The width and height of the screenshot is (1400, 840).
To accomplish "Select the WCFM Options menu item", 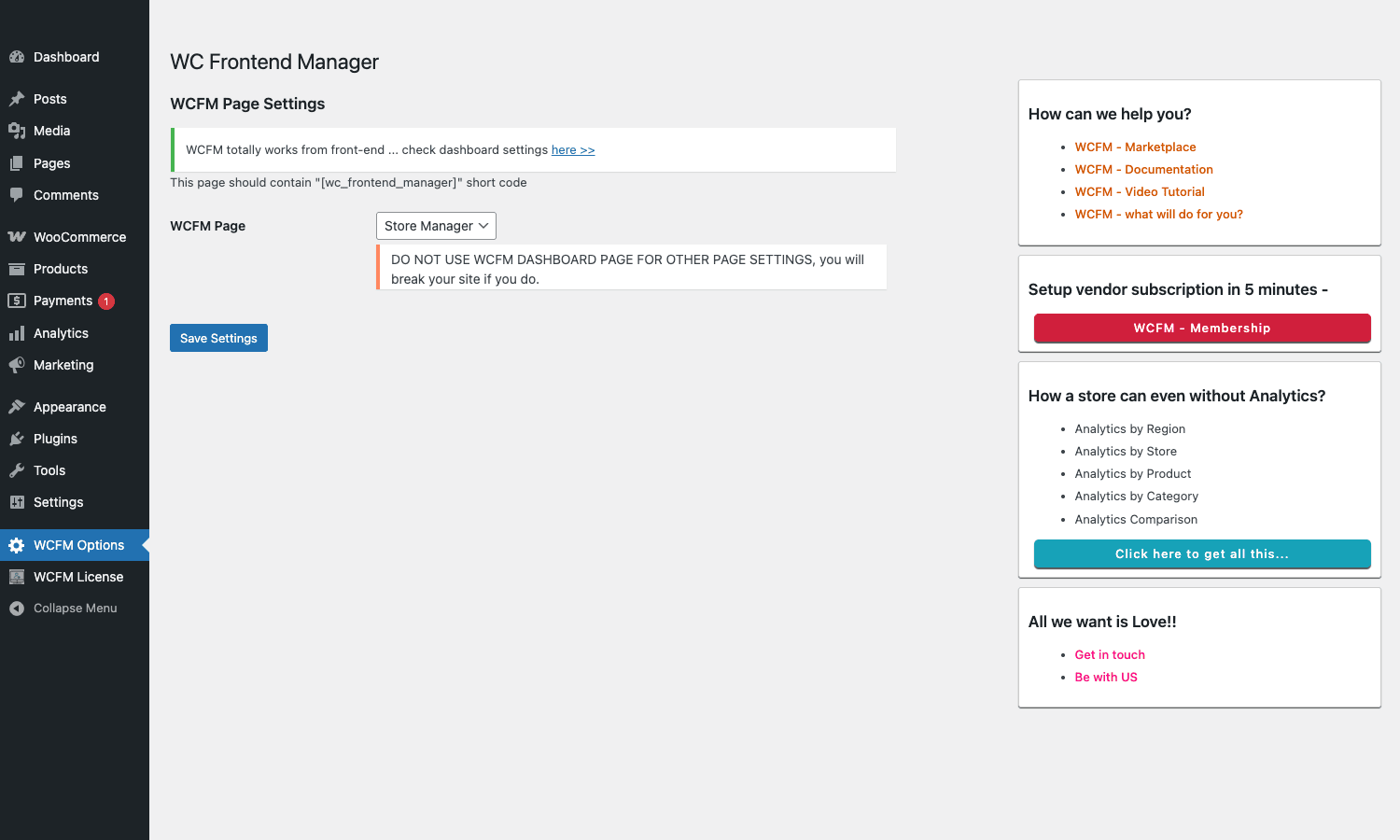I will point(75,545).
